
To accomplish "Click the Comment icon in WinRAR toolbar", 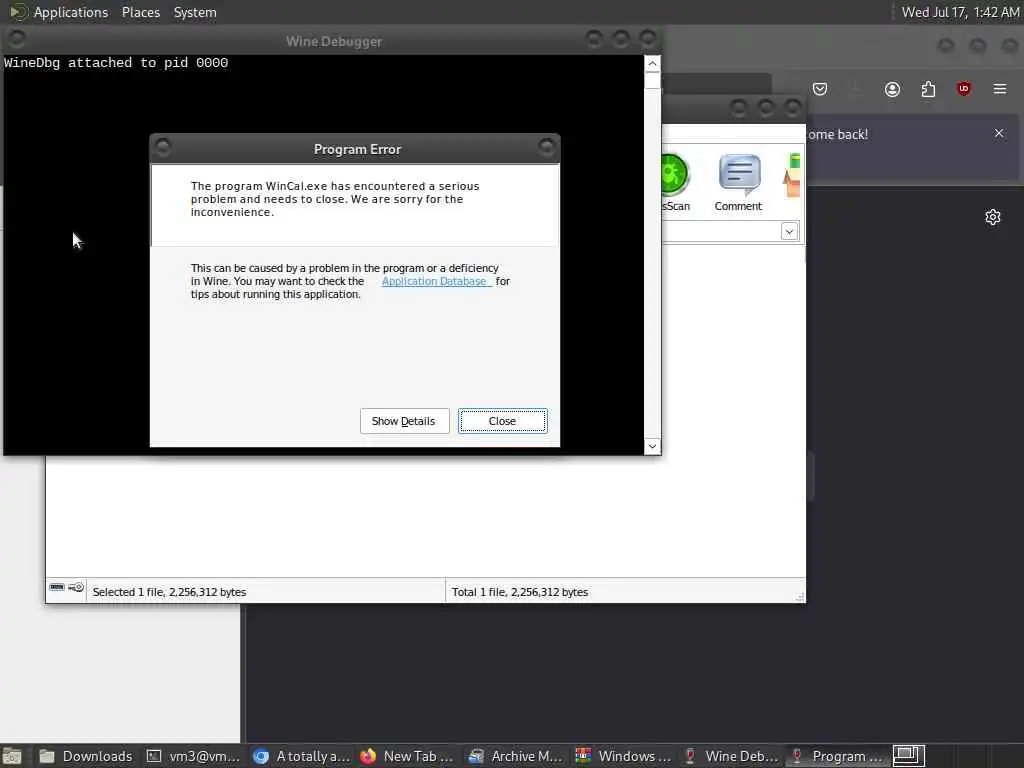I will point(738,183).
